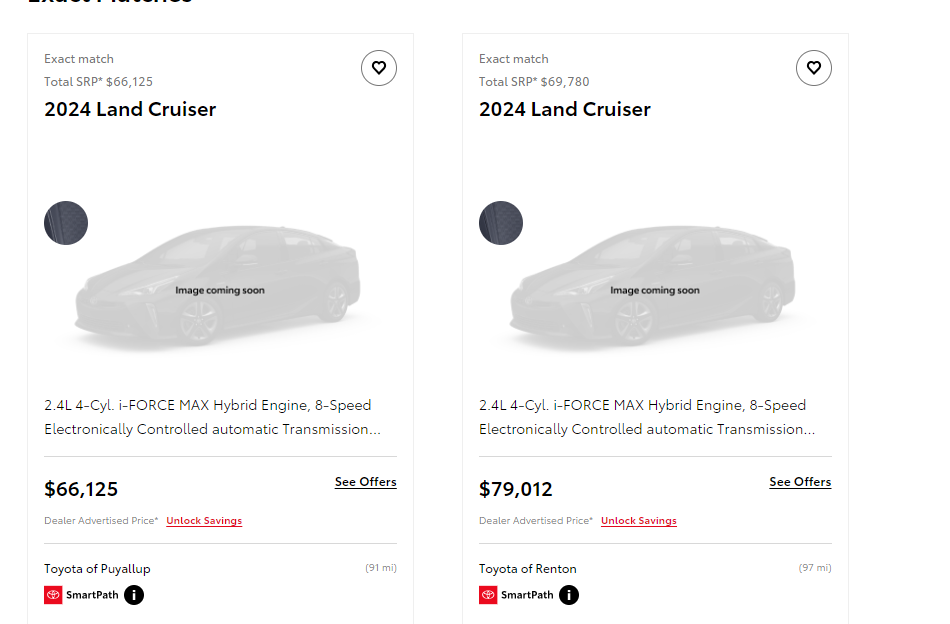Select the dark color swatch on first listing
This screenshot has height=624, width=950.
click(x=66, y=223)
